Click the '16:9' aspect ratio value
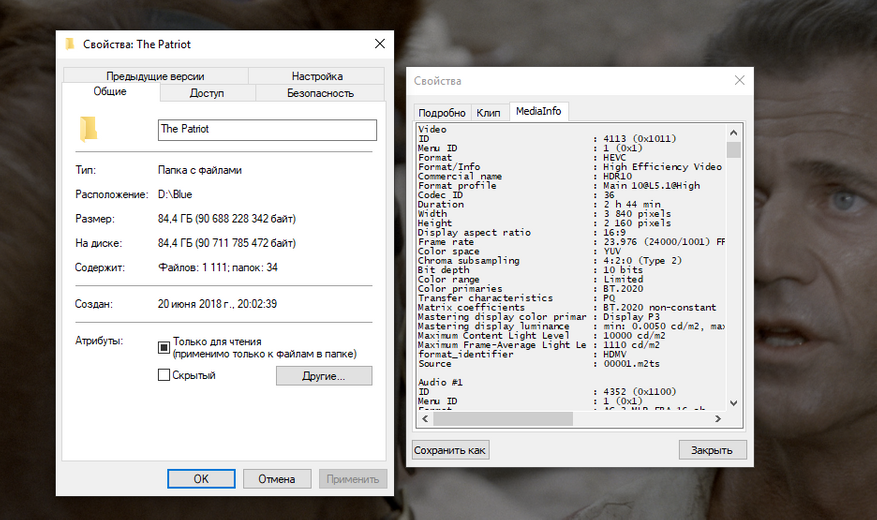The image size is (877, 520). pyautogui.click(x=614, y=233)
